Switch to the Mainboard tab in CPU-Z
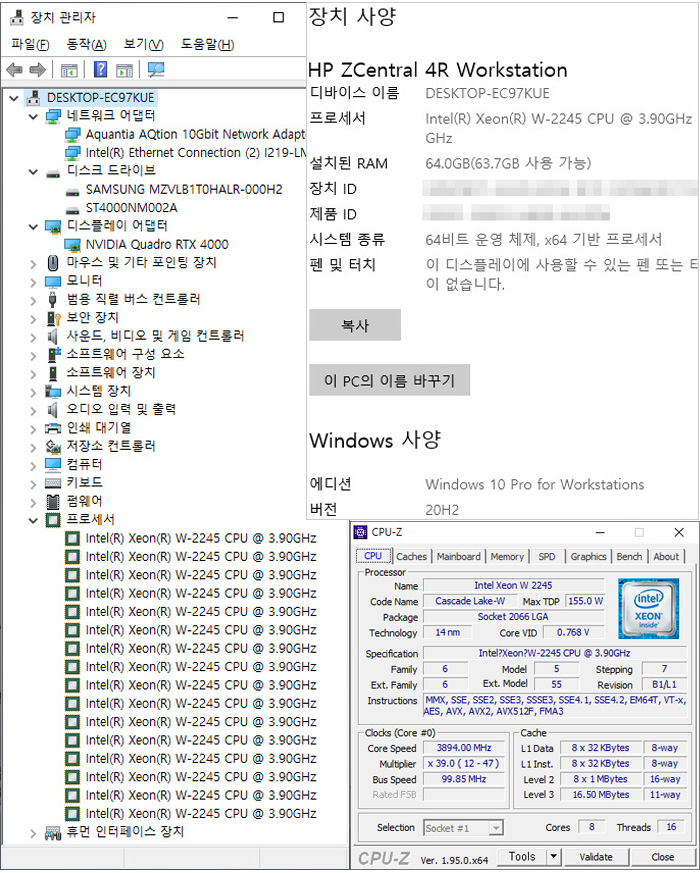The width and height of the screenshot is (700, 873). [458, 556]
